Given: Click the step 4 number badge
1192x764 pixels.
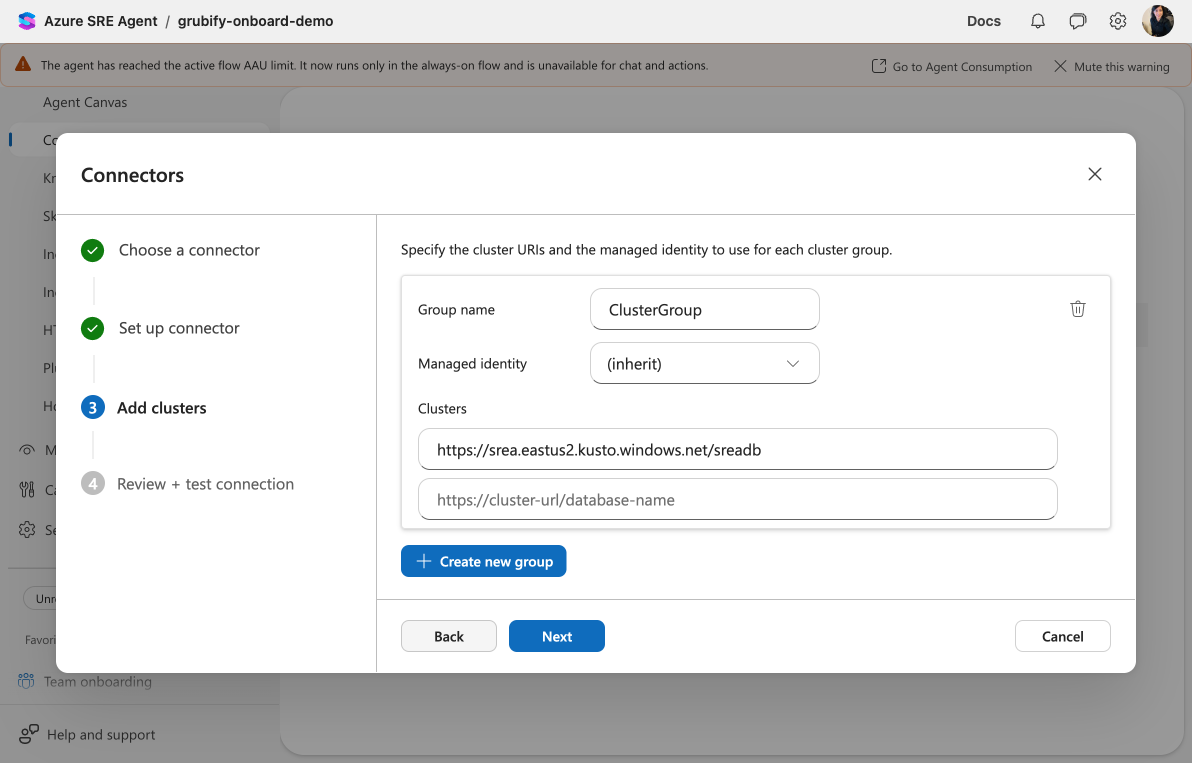Looking at the screenshot, I should tap(93, 483).
